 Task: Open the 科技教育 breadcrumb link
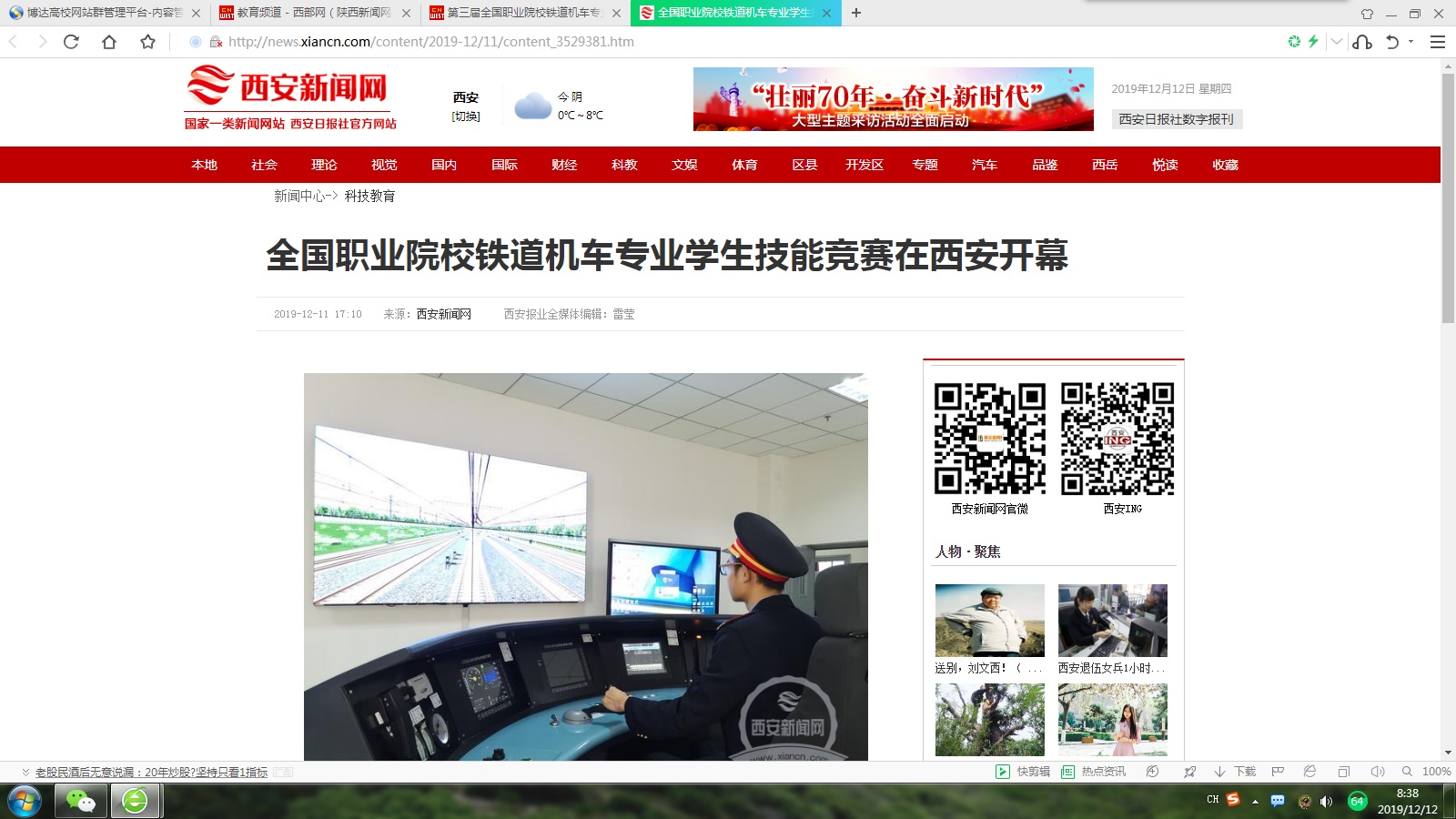(x=369, y=196)
